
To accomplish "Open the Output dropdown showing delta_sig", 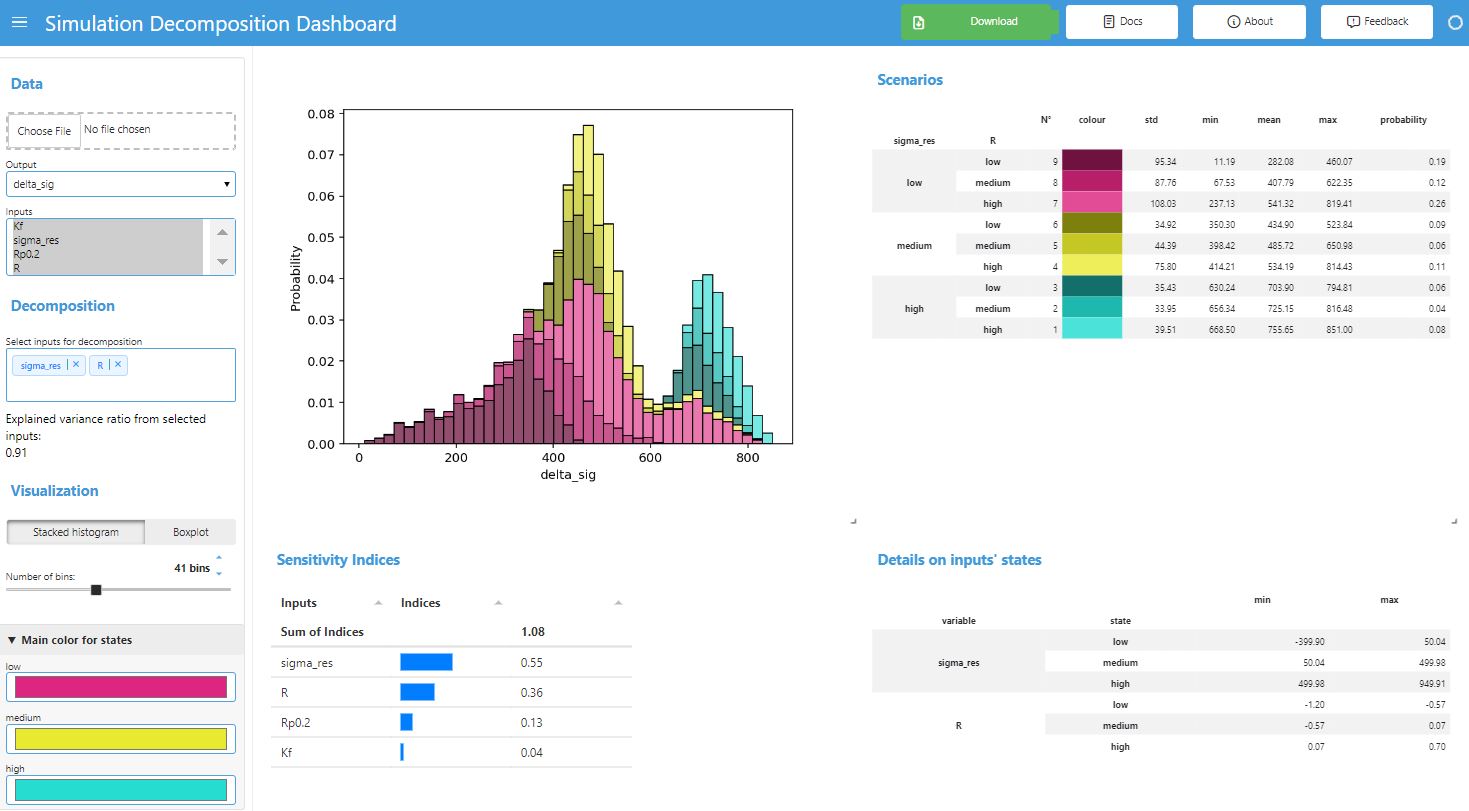I will point(120,183).
